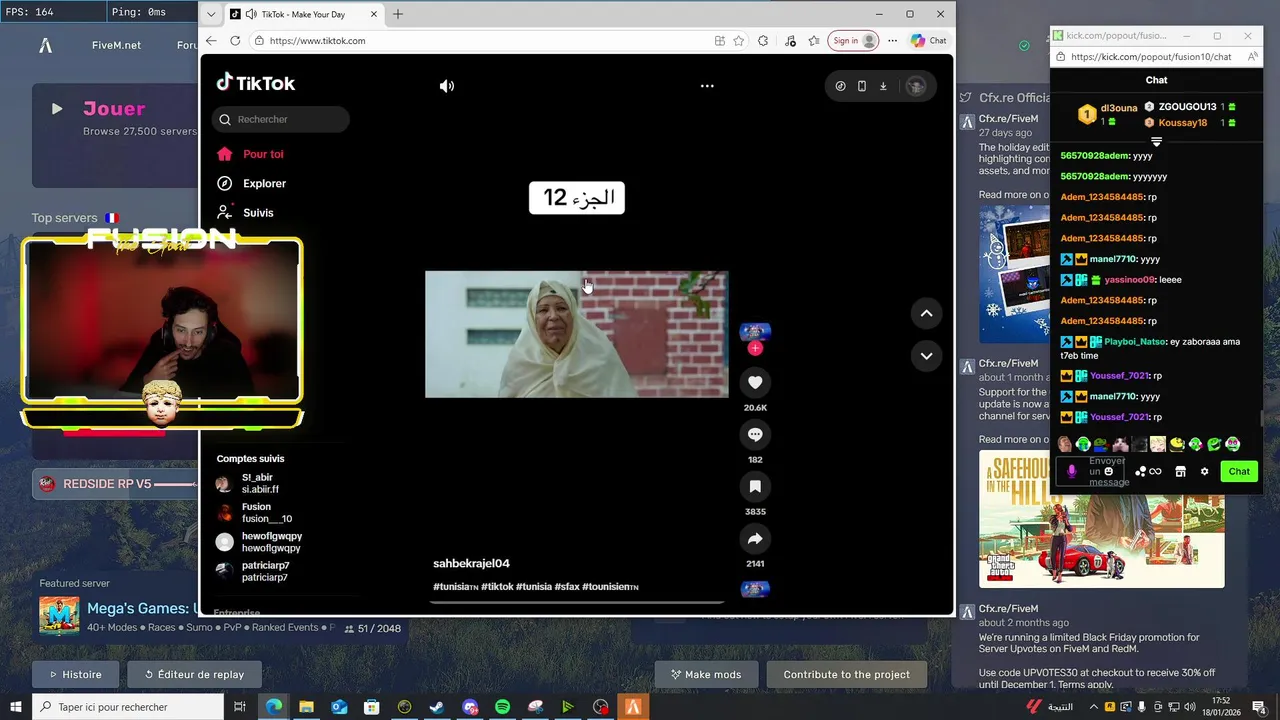Click the TikTok address bar URL
The height and width of the screenshot is (720, 1280).
coord(318,41)
